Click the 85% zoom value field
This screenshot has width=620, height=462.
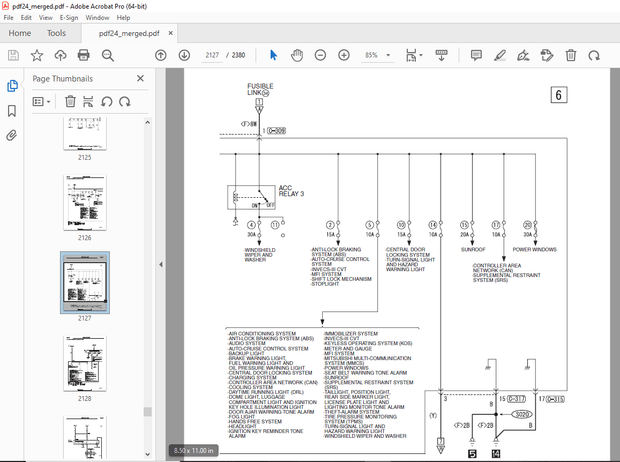click(x=371, y=55)
